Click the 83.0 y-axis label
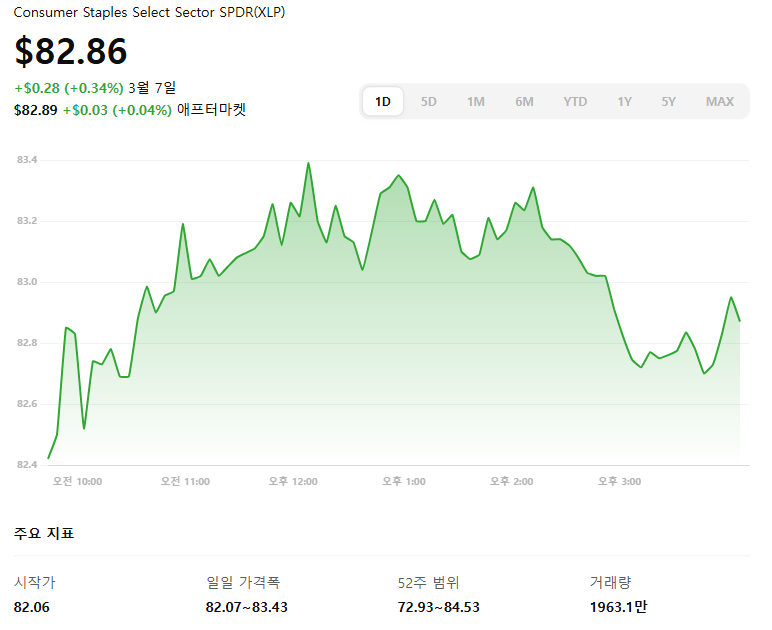 27,282
